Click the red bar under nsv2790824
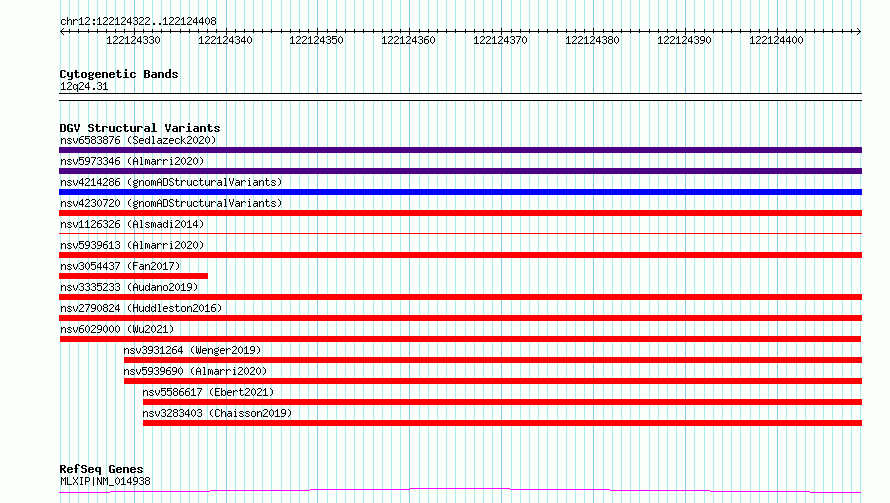Screen dimensions: 890x503 coord(460,318)
